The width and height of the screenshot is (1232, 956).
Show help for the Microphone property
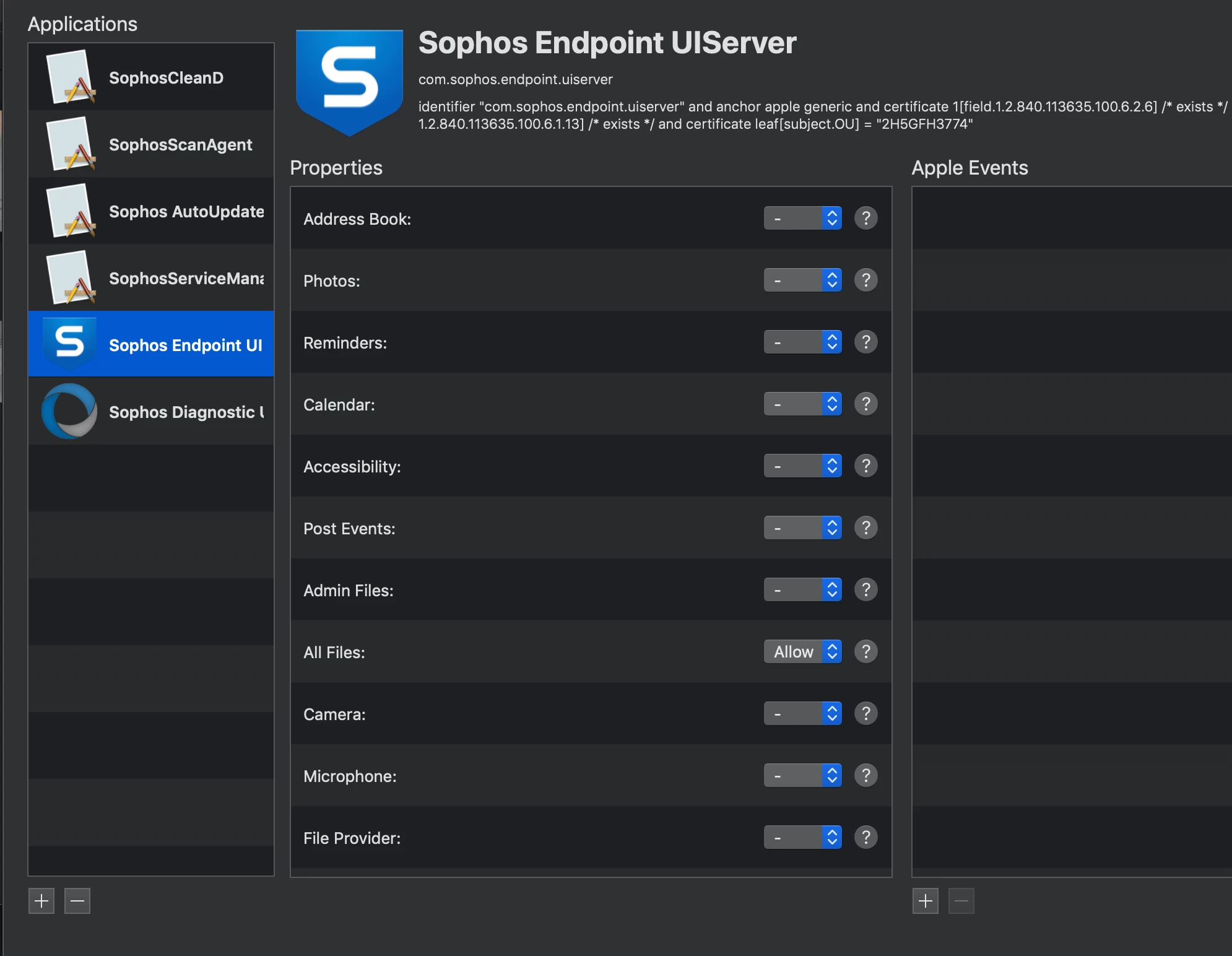coord(865,775)
